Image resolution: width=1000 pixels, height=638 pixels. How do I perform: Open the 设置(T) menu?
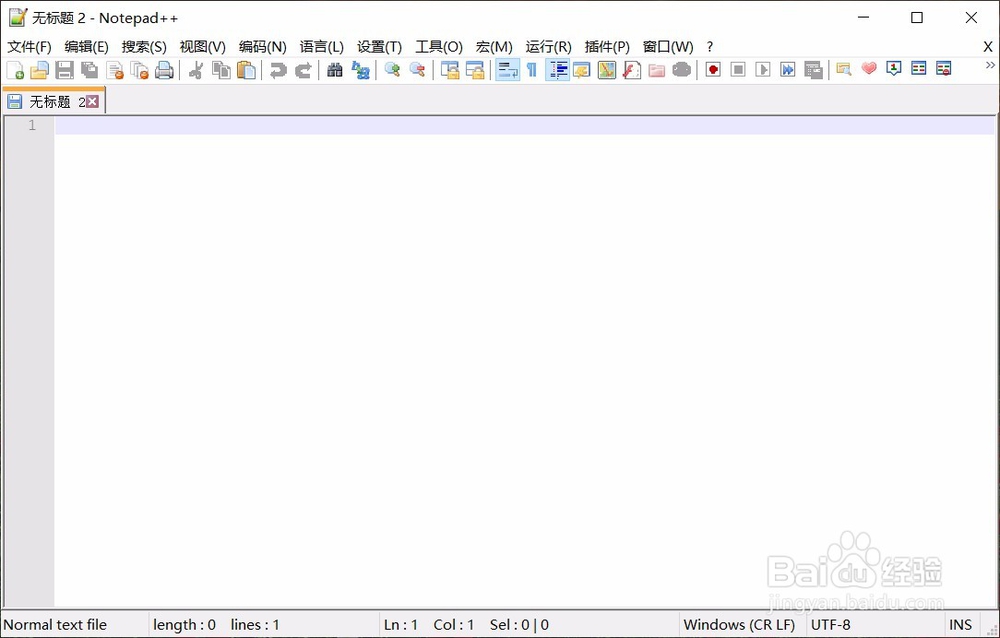pos(379,47)
